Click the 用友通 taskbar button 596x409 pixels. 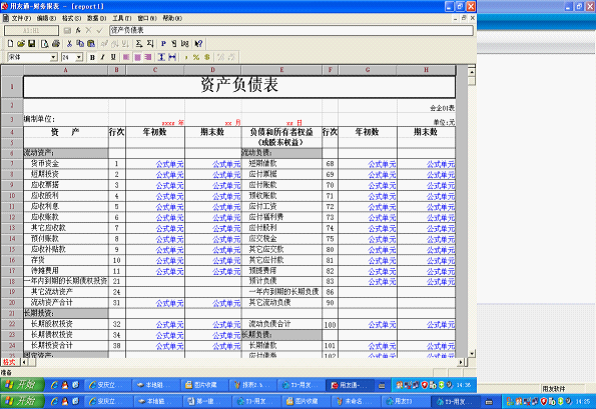350,385
